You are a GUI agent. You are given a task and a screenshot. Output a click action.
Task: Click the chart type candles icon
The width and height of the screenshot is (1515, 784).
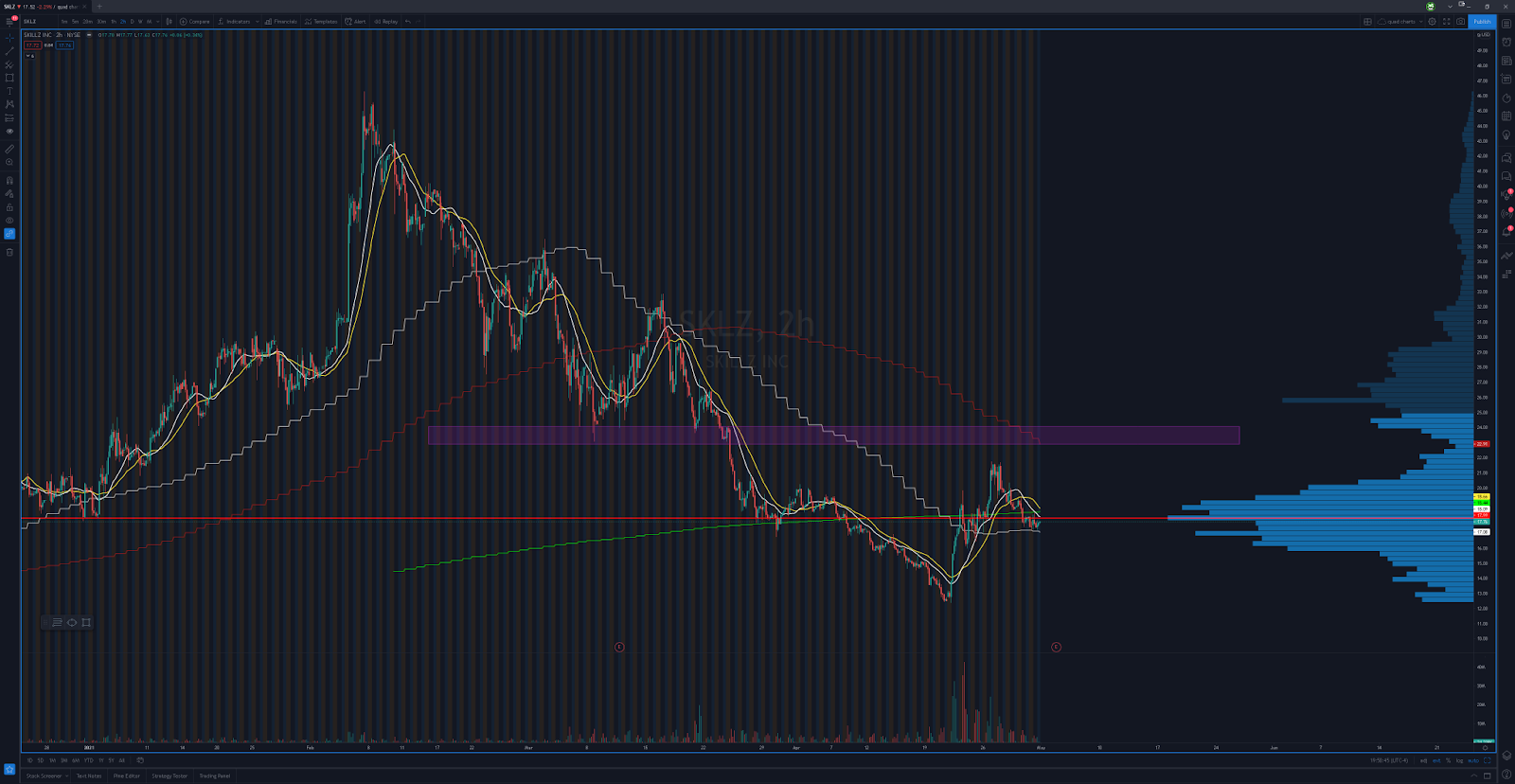(x=169, y=21)
